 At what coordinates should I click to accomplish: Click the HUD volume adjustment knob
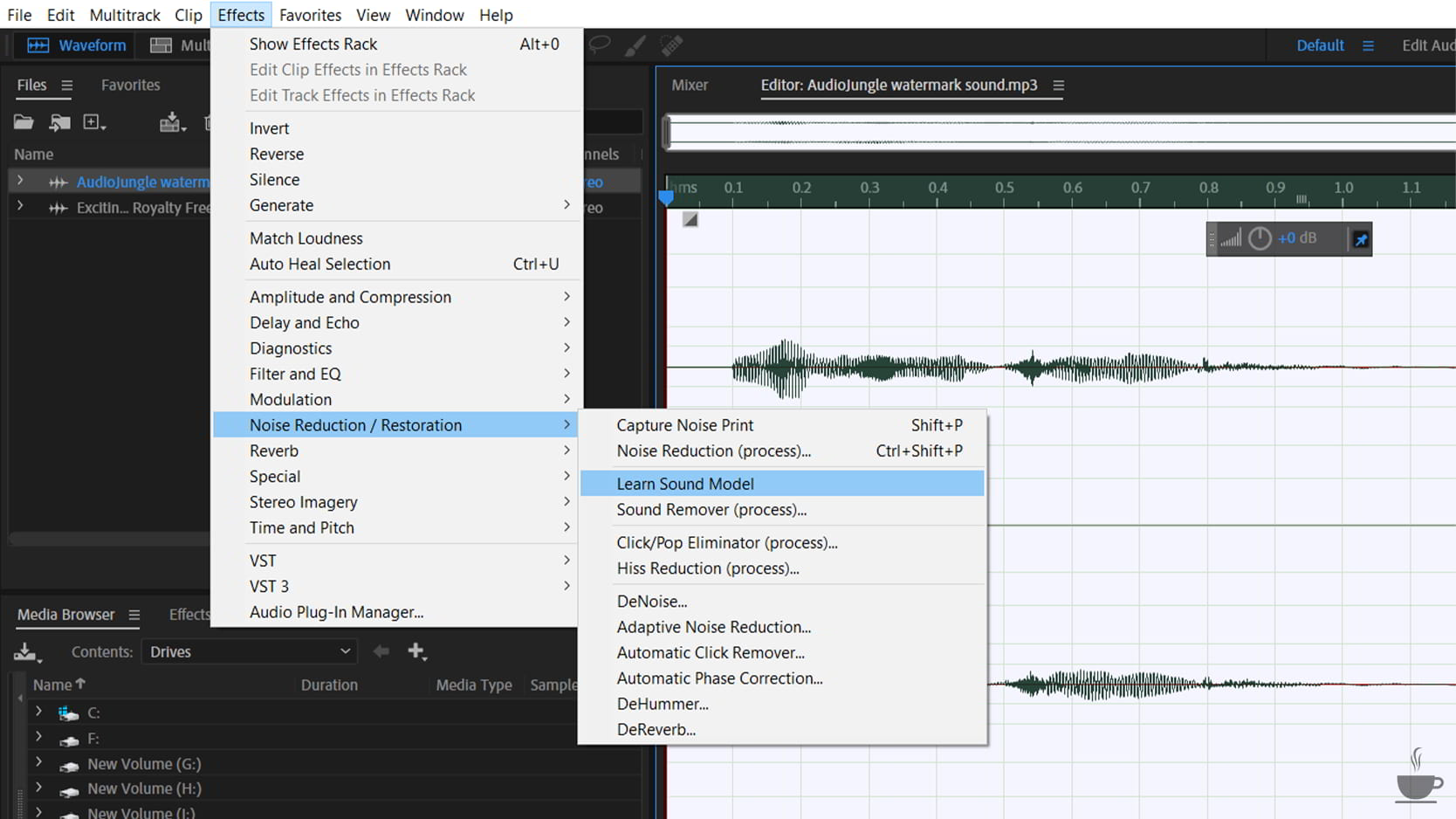pyautogui.click(x=1260, y=238)
